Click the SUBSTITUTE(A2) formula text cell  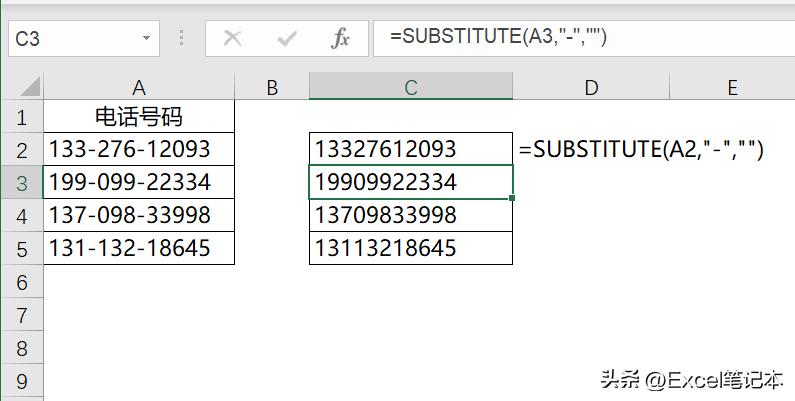(x=641, y=150)
